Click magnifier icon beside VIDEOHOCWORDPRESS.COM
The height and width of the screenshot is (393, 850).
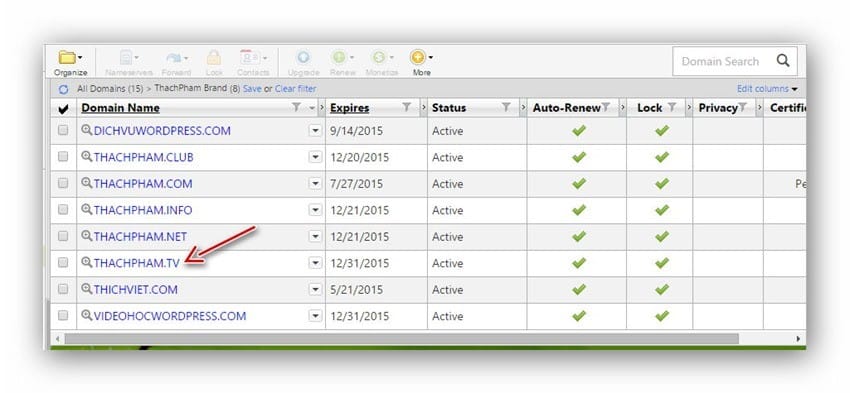[x=87, y=315]
